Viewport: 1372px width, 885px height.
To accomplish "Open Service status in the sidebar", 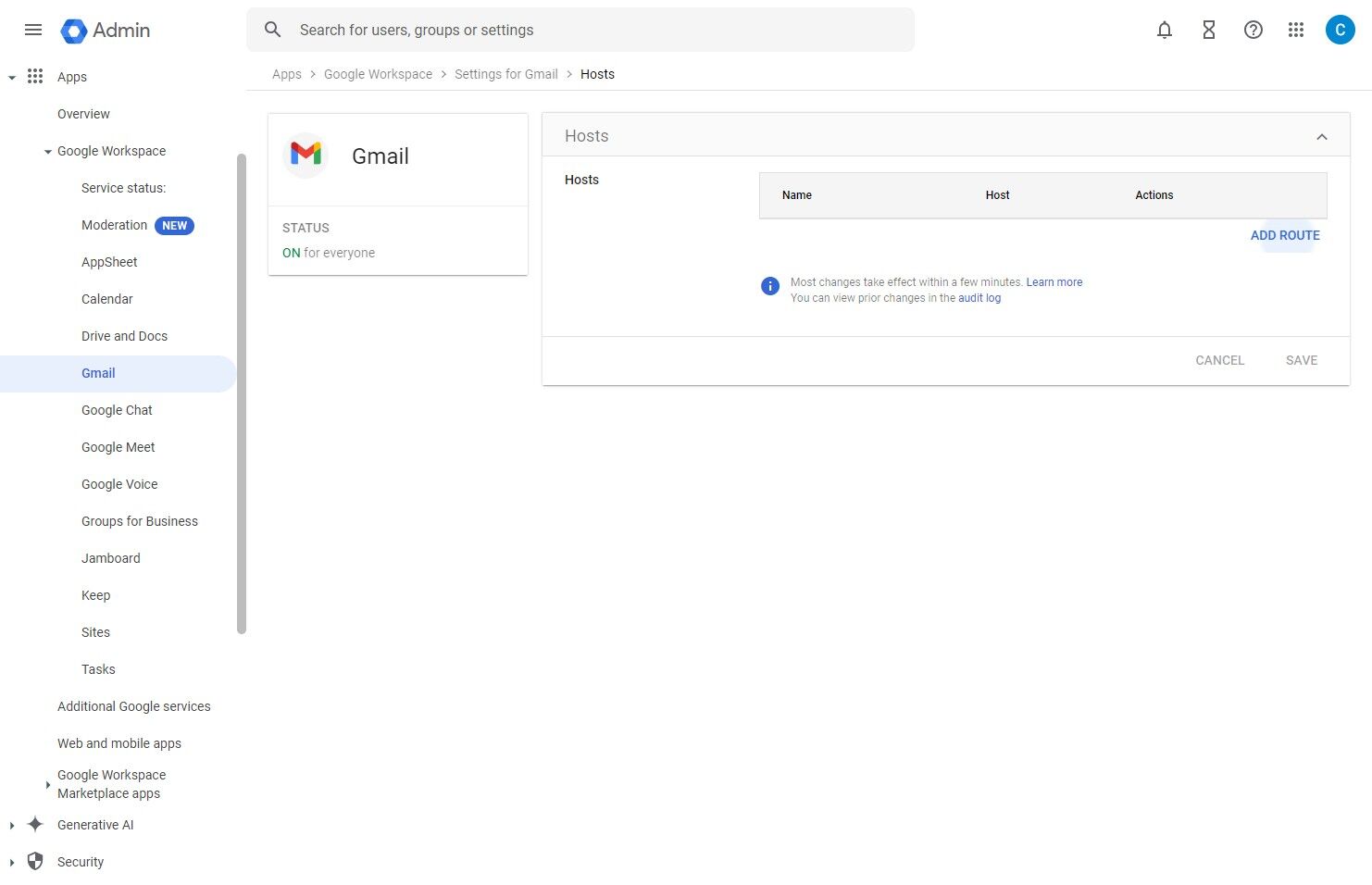I will pos(123,188).
